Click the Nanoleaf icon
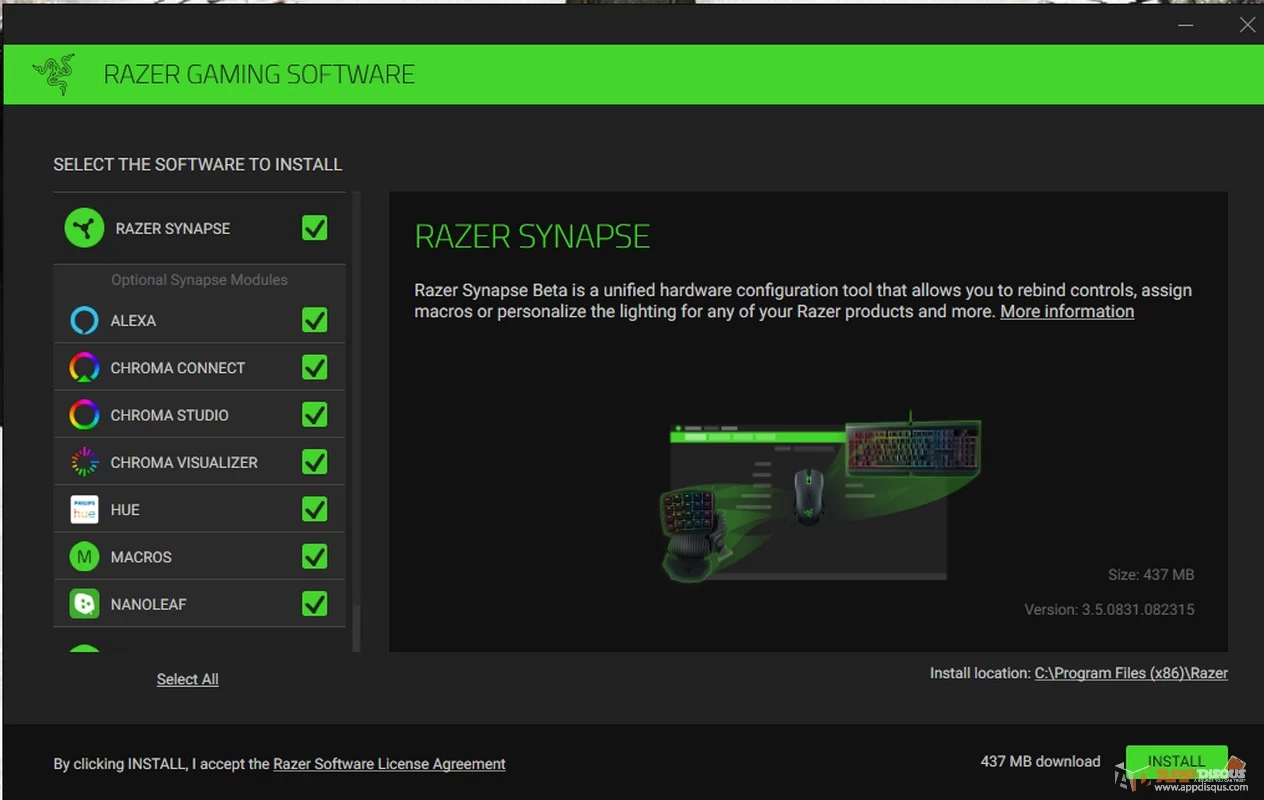The width and height of the screenshot is (1264, 800). point(84,604)
